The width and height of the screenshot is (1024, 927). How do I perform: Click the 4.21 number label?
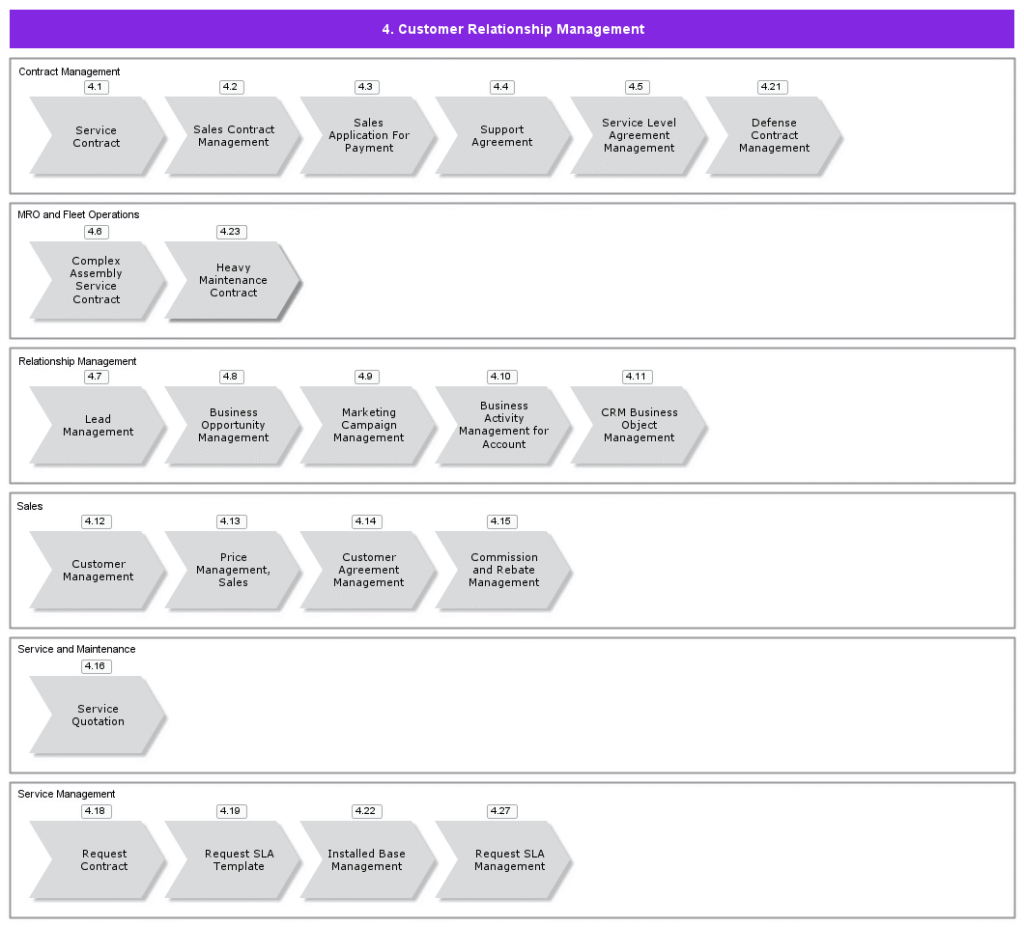[771, 87]
